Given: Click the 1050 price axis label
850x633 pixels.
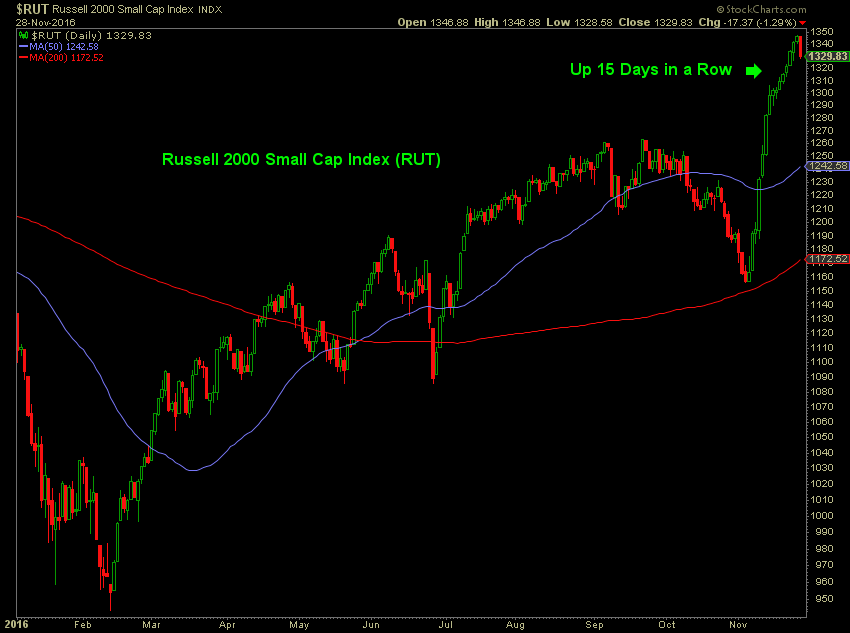Looking at the screenshot, I should coord(822,436).
